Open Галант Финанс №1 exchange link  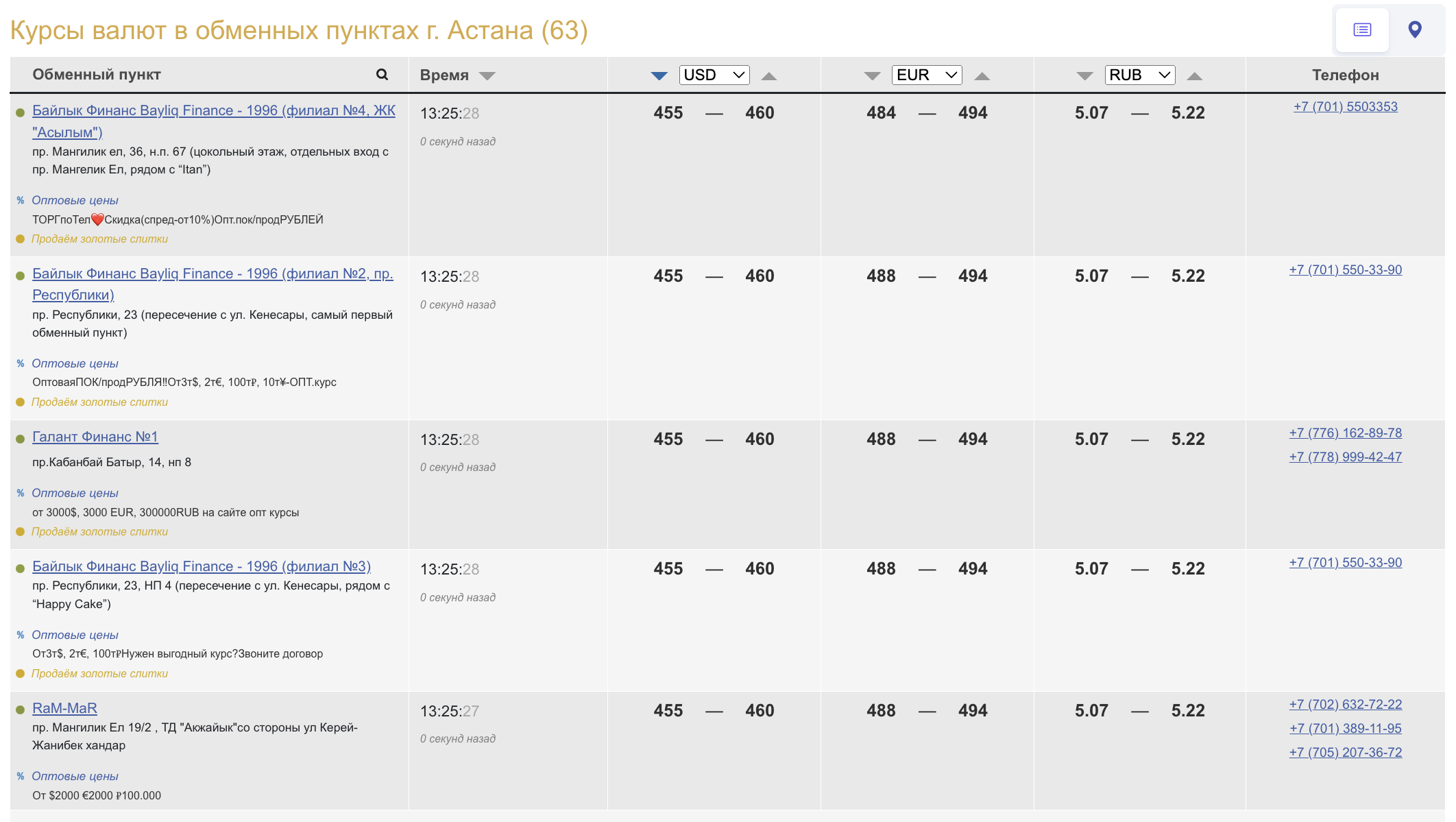(95, 437)
